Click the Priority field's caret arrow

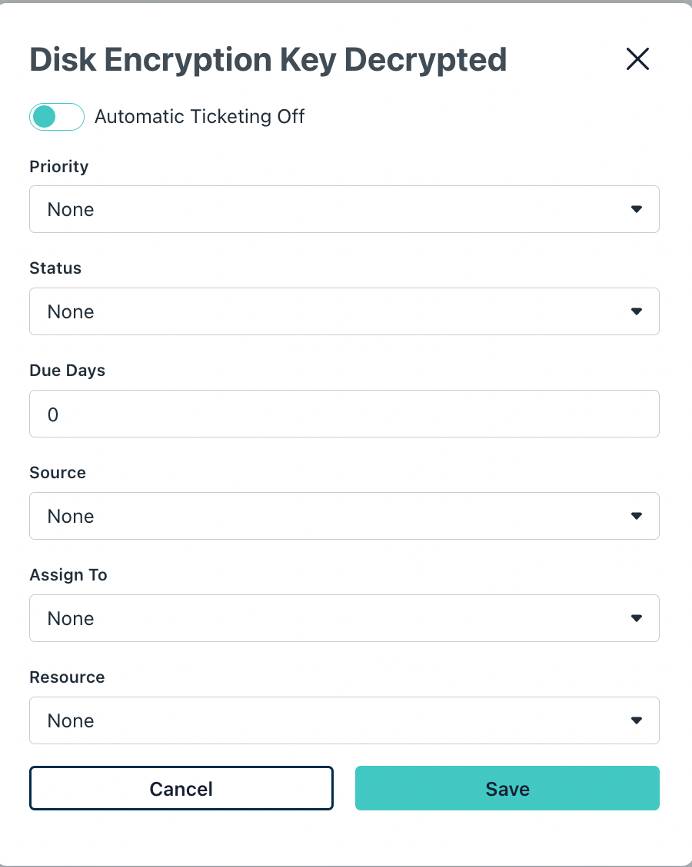[x=636, y=209]
